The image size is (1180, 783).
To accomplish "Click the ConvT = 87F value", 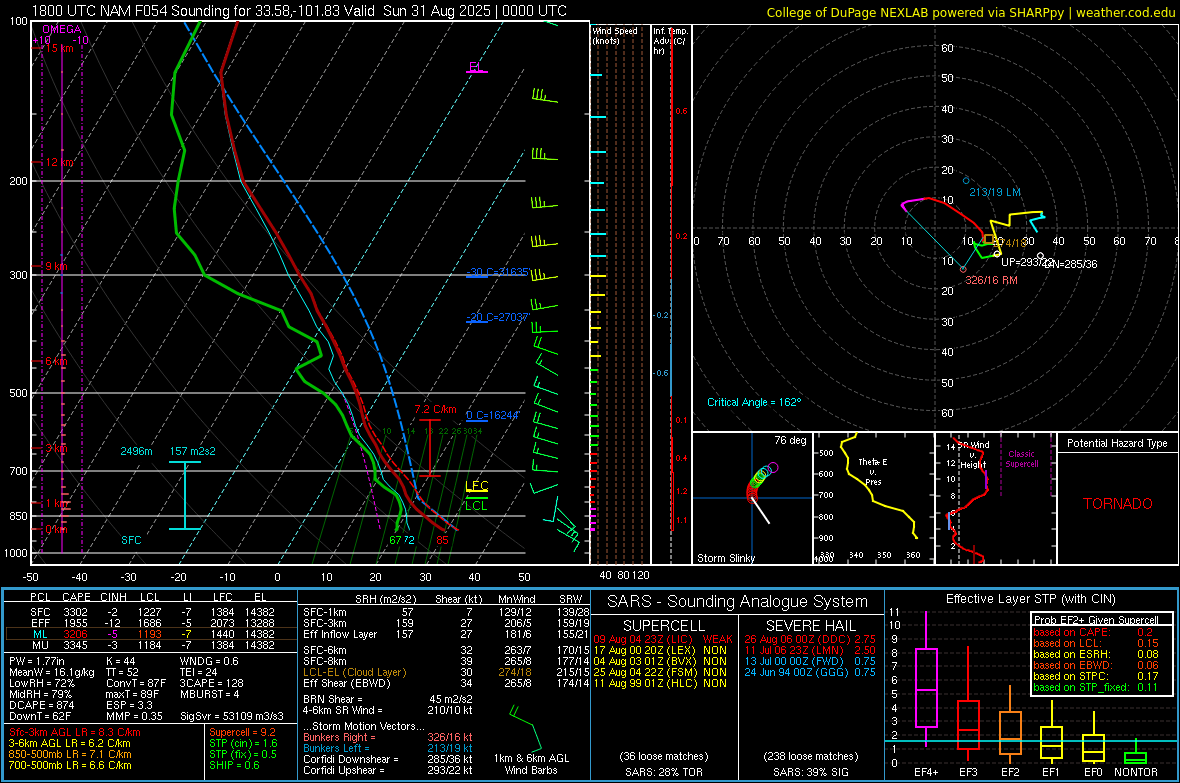I will click(135, 683).
